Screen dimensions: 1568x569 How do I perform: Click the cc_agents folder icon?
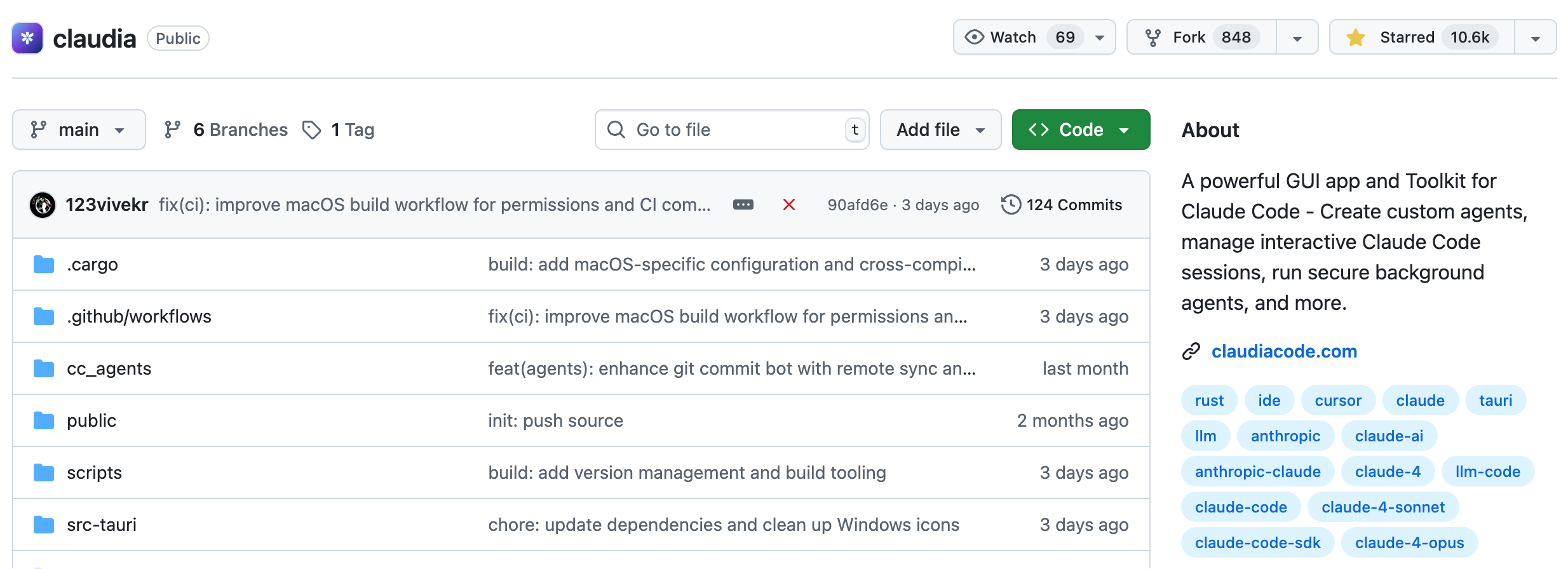[44, 368]
